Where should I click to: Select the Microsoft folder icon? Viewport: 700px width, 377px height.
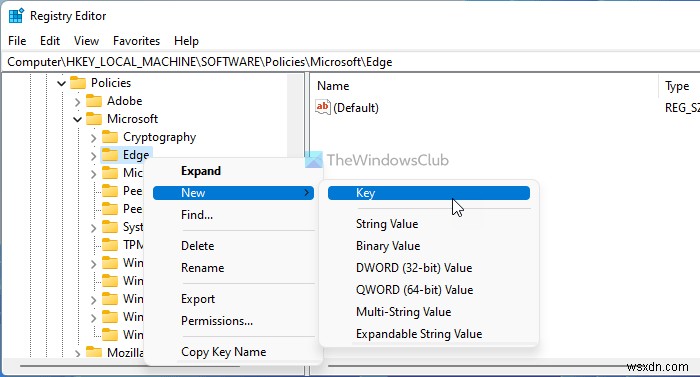click(94, 119)
